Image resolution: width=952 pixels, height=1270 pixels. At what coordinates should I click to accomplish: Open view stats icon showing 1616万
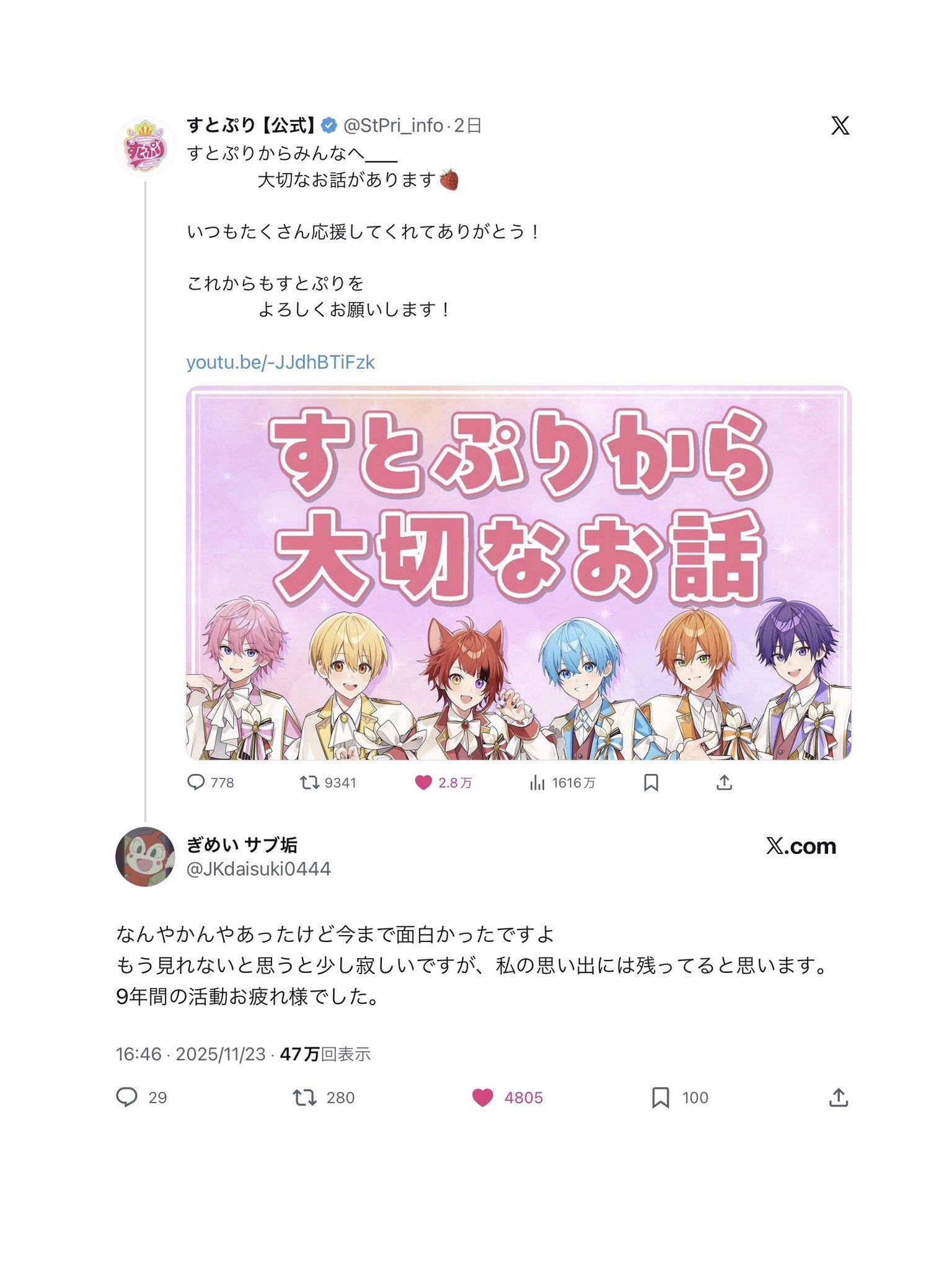tap(537, 783)
